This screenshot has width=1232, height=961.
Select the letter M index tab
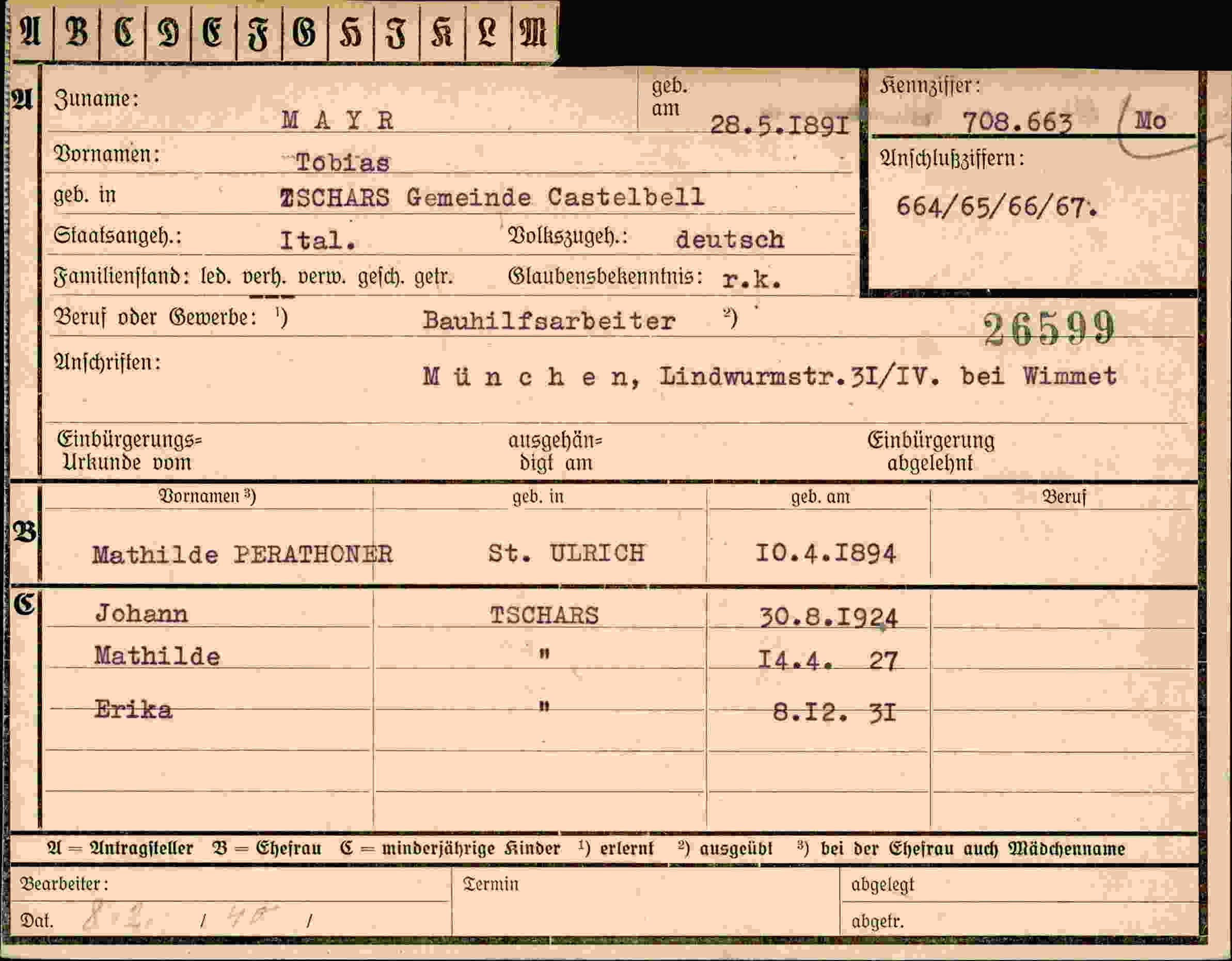(534, 31)
